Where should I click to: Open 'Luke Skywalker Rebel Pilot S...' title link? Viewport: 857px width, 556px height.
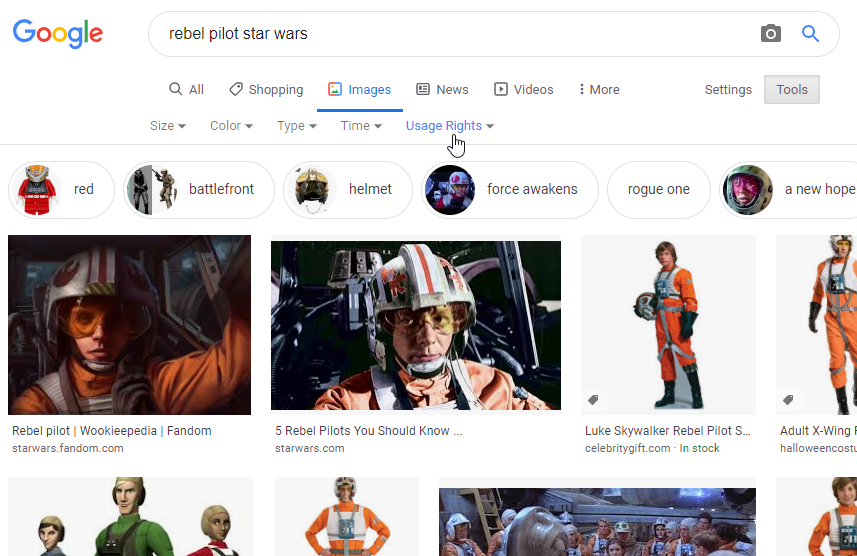tap(667, 431)
